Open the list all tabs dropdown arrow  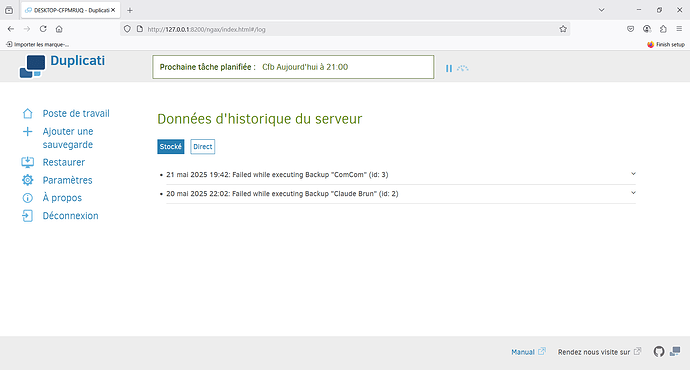601,10
